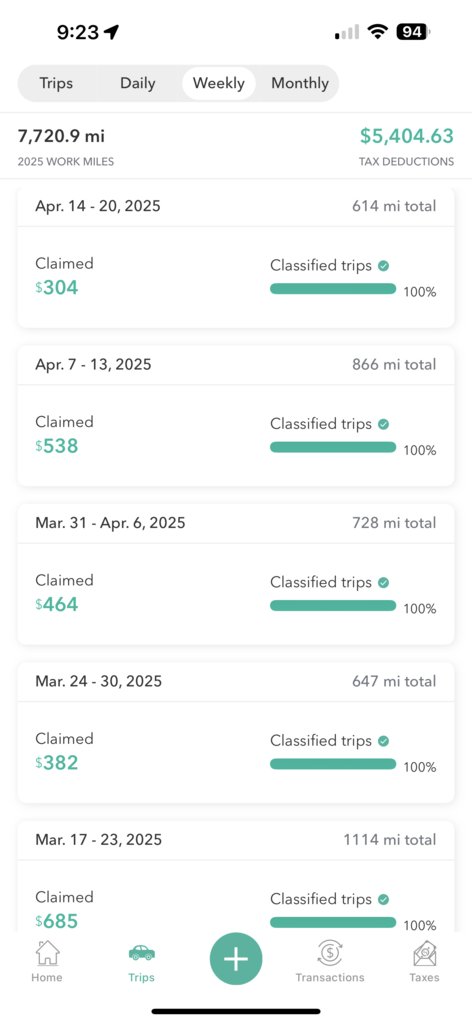The width and height of the screenshot is (472, 1023).
Task: Open the Taxes envelope icon
Action: pos(424,953)
